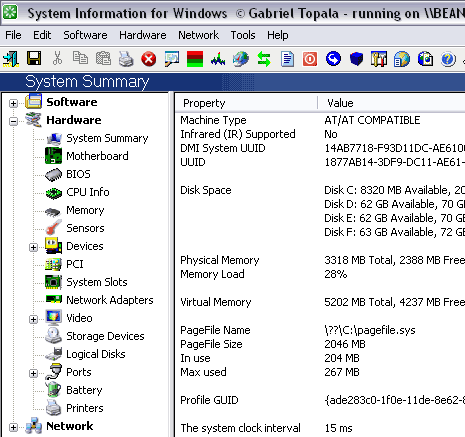Image resolution: width=465 pixels, height=437 pixels.
Task: Select CPU Info in the tree
Action: (x=88, y=192)
